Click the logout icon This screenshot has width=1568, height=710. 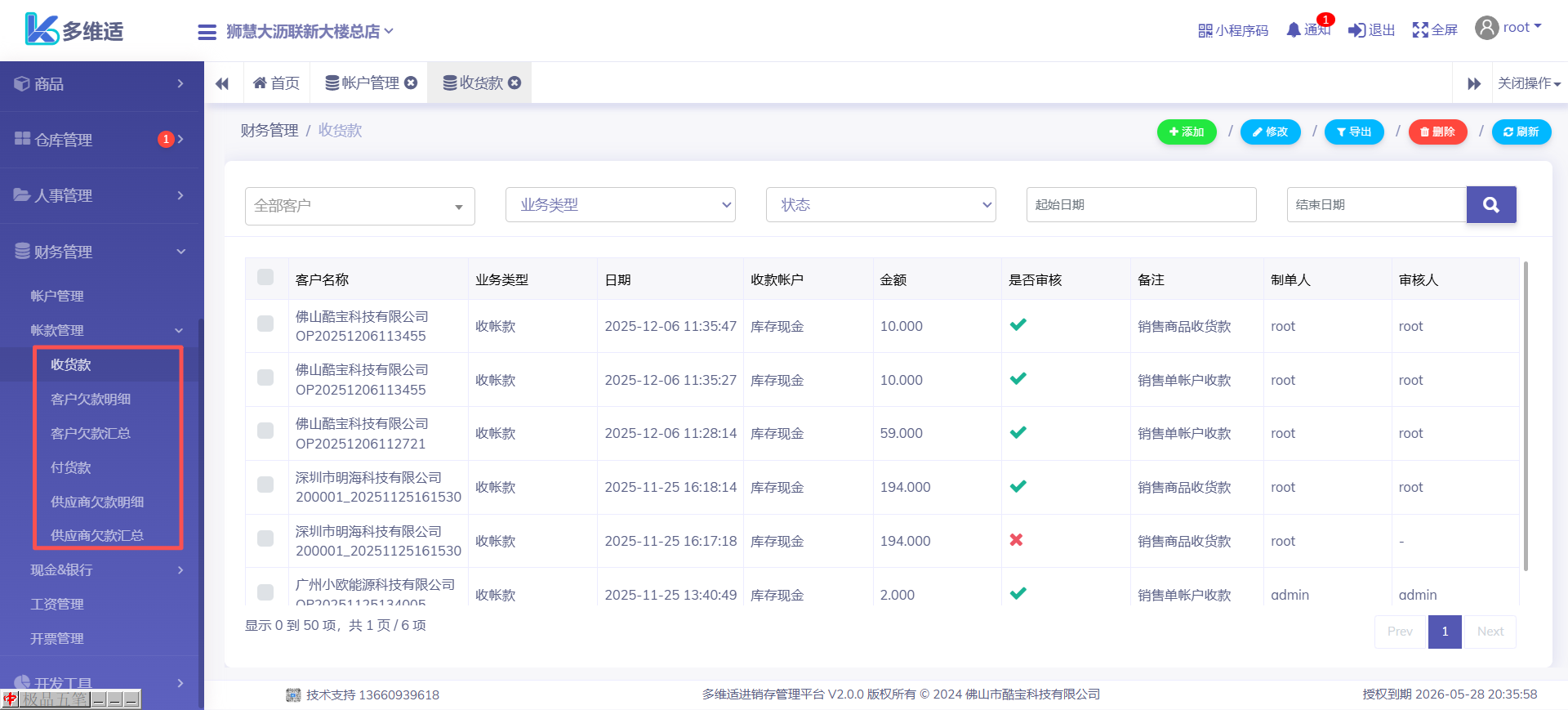click(1356, 30)
